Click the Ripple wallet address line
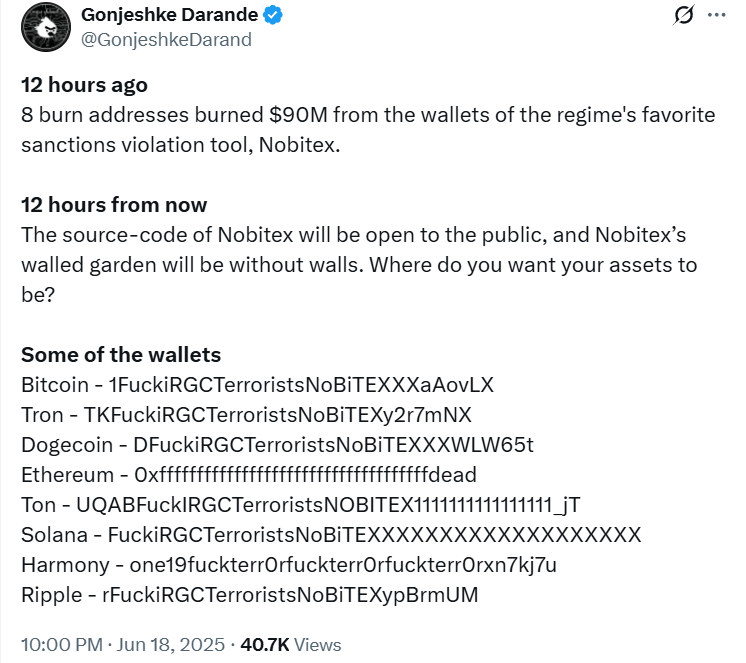 pyautogui.click(x=249, y=595)
